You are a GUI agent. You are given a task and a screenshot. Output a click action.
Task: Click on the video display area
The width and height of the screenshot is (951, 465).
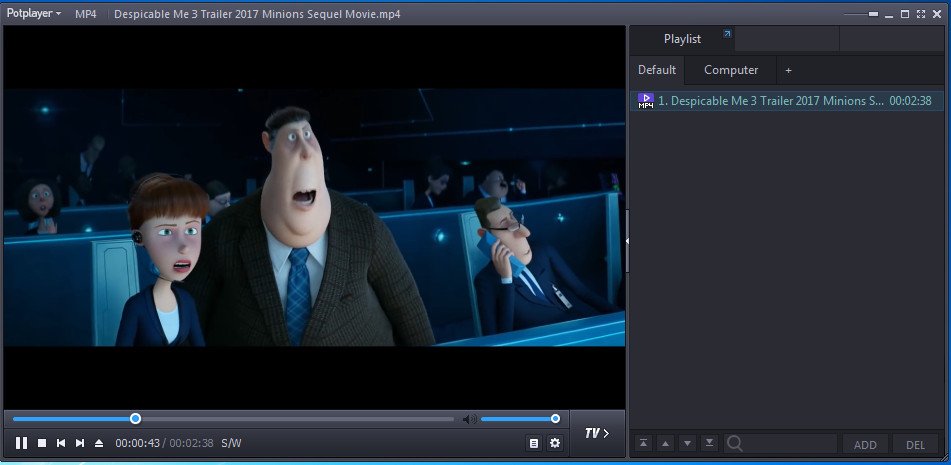click(314, 217)
